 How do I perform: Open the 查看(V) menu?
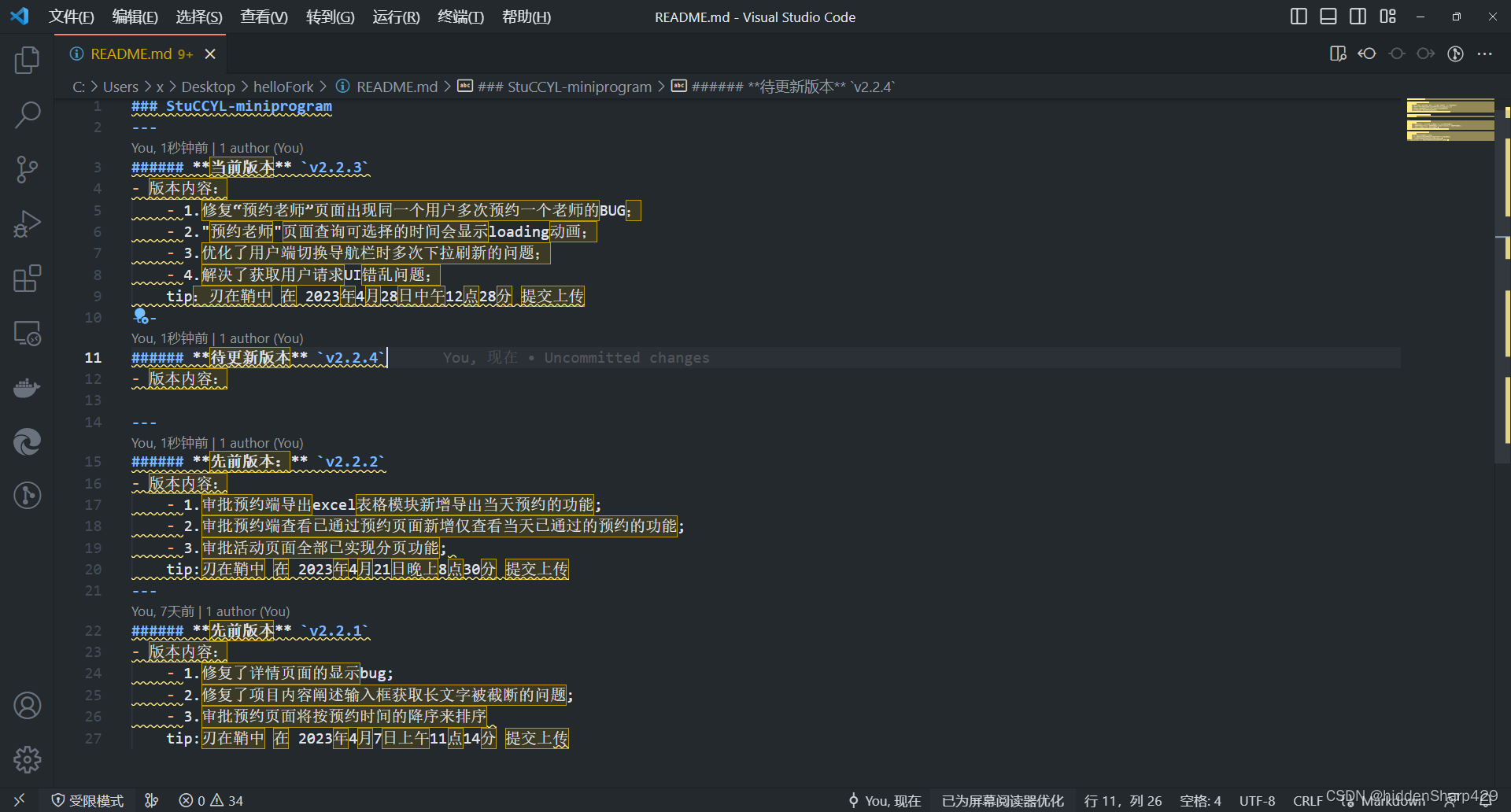pyautogui.click(x=264, y=17)
